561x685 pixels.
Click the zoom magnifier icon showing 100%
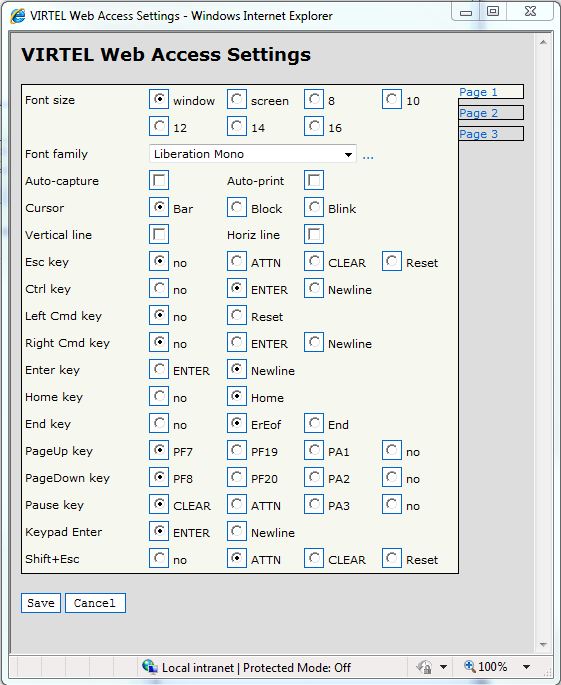click(x=470, y=666)
